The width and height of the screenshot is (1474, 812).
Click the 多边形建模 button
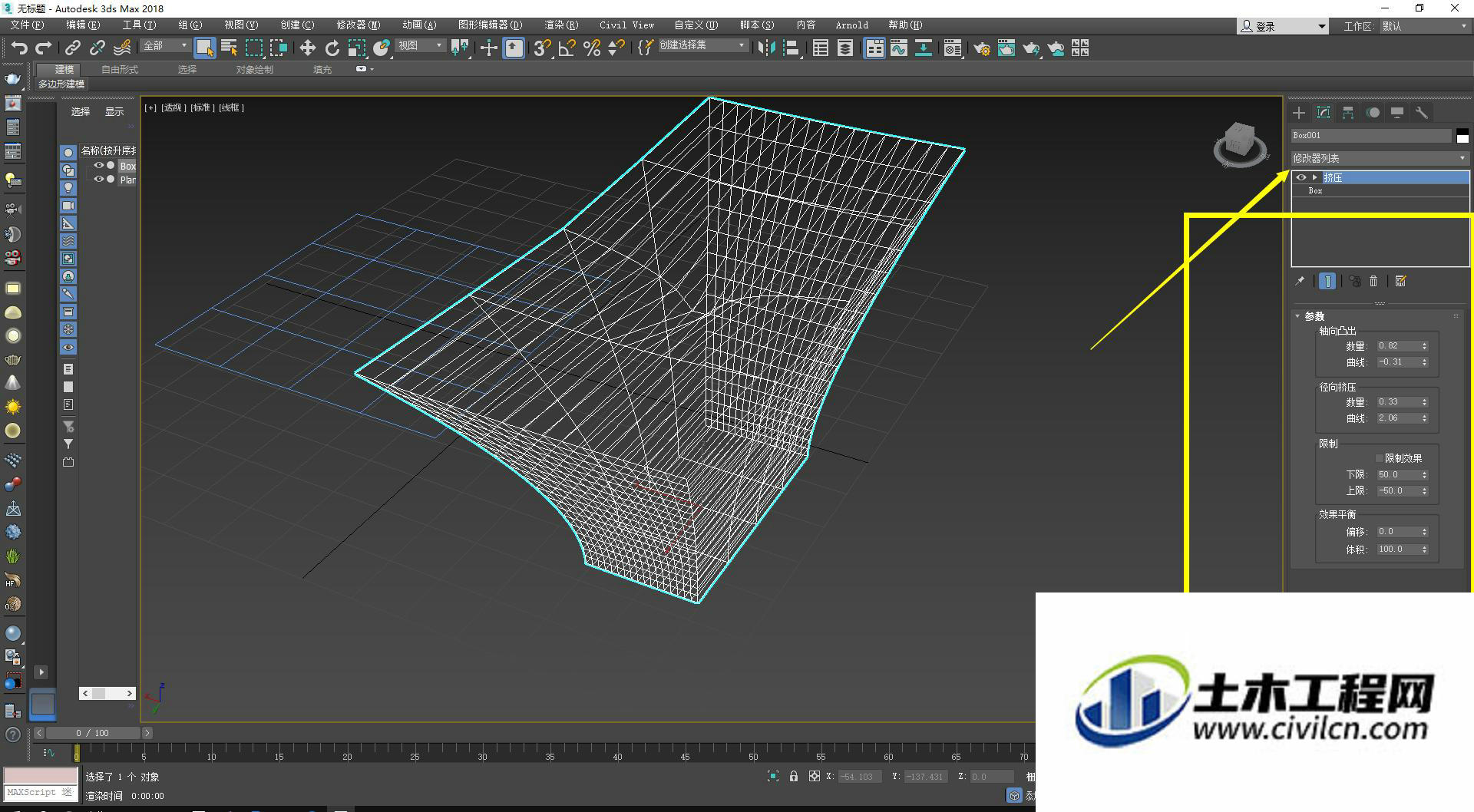click(x=61, y=84)
